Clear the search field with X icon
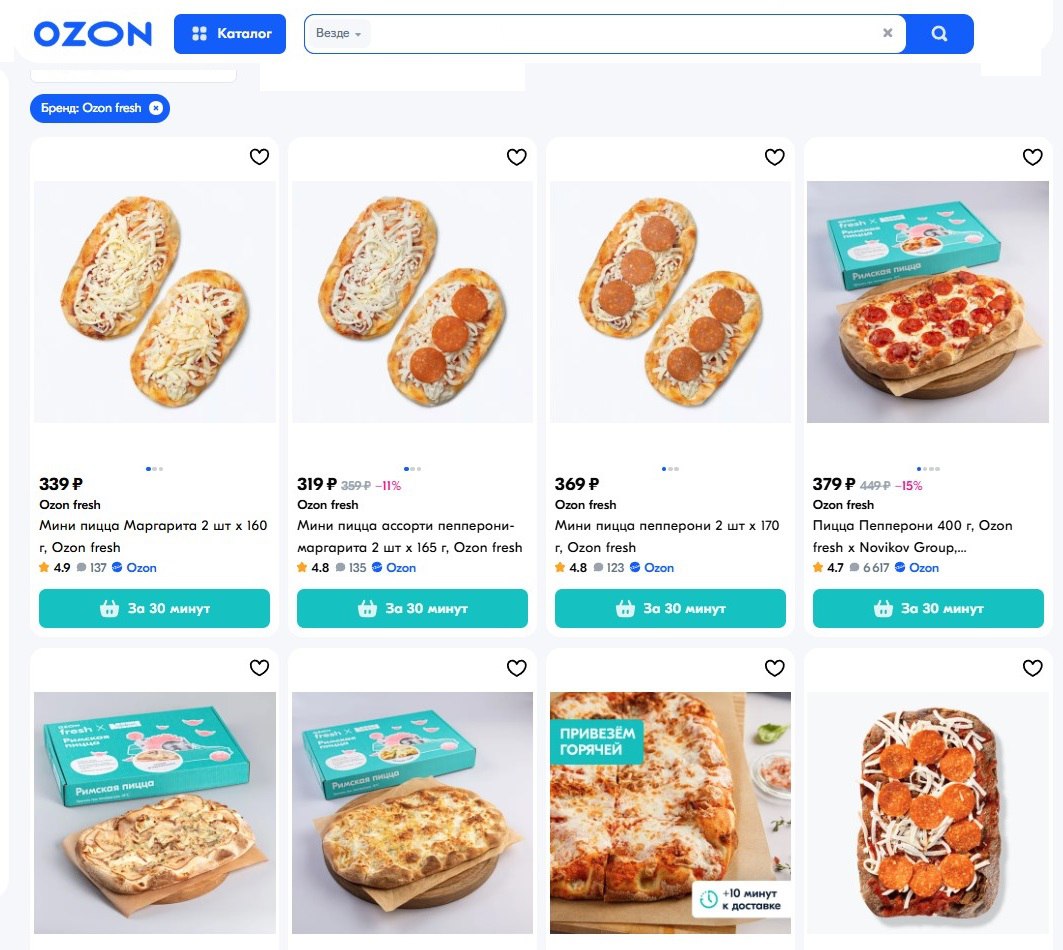1063x950 pixels. [887, 33]
